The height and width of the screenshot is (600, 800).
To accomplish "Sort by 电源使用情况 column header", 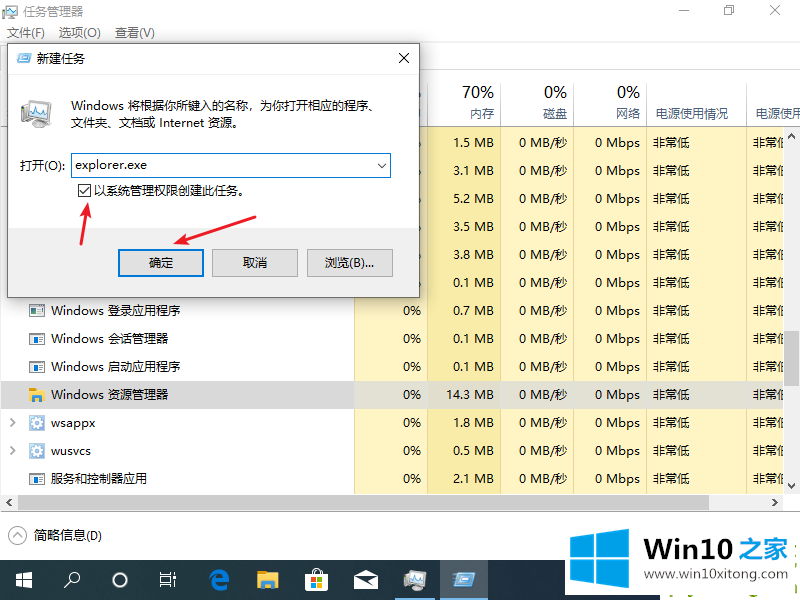I will (696, 104).
